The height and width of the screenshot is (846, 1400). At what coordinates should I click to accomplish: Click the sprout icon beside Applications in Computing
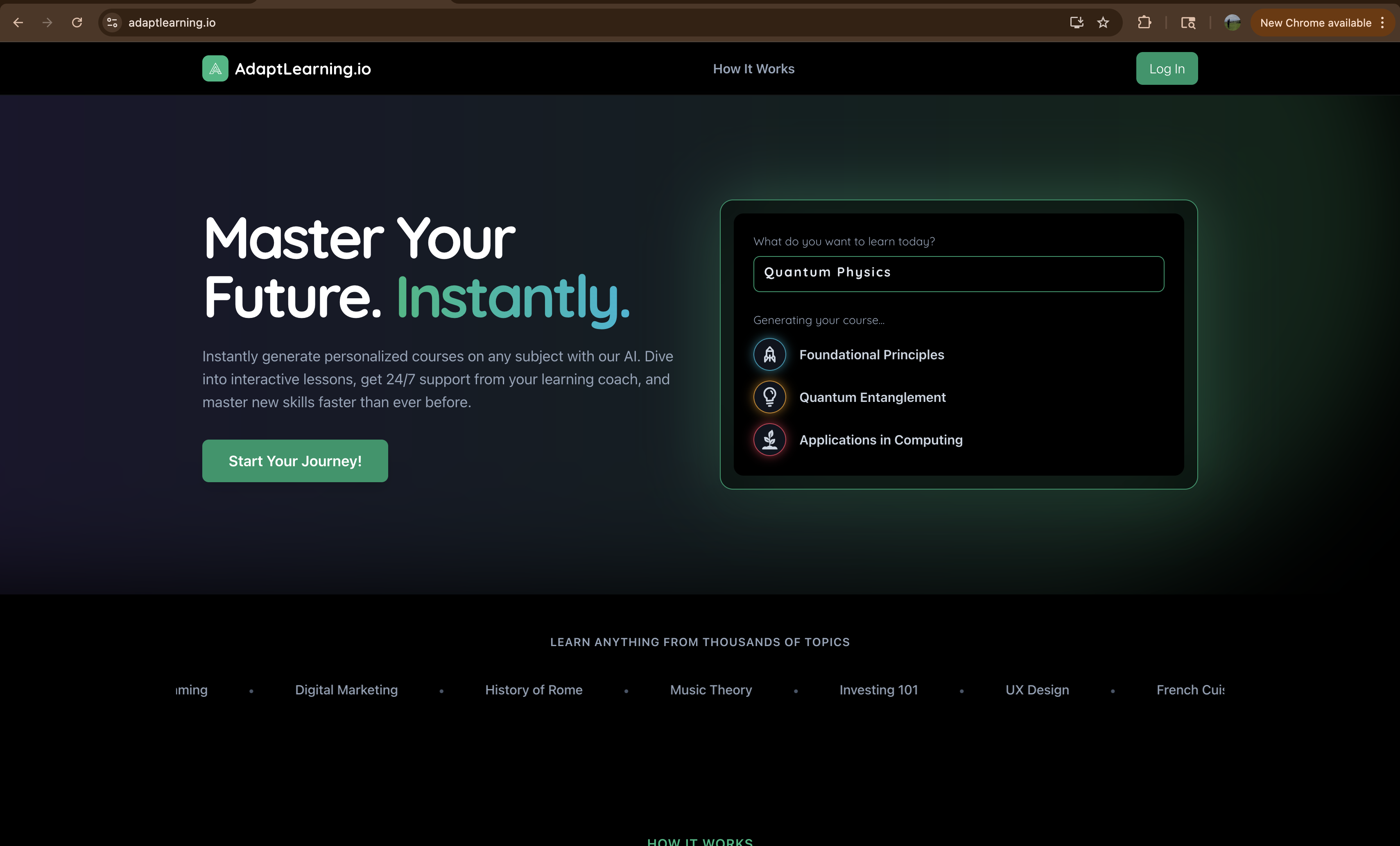769,440
